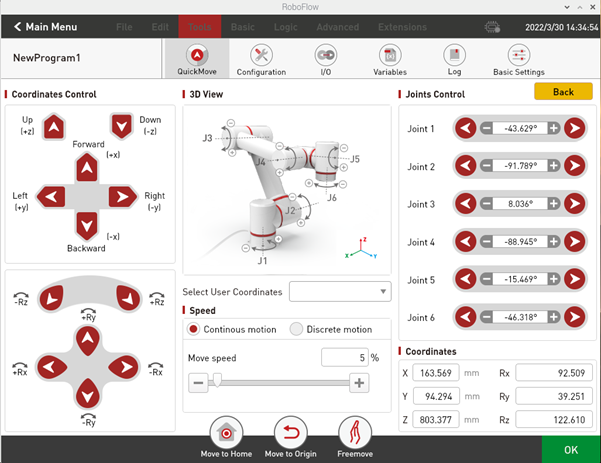Open the Variables tab
601x463 pixels.
tap(390, 56)
